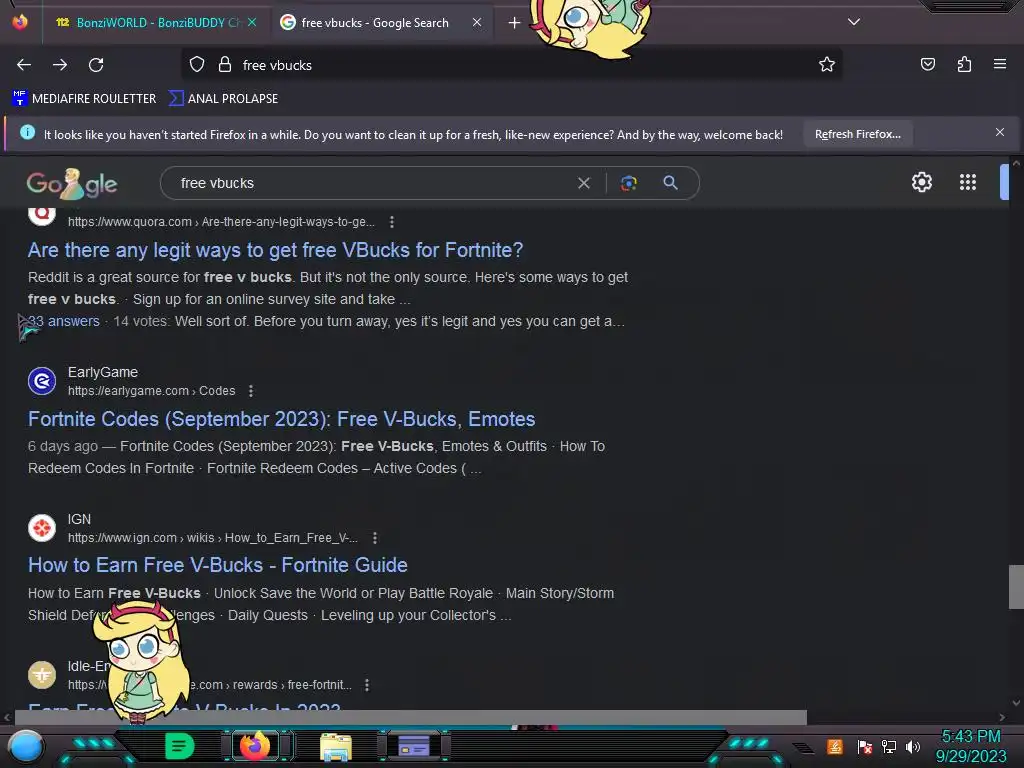
Task: Click the Google logo doodle
Action: pyautogui.click(x=72, y=184)
